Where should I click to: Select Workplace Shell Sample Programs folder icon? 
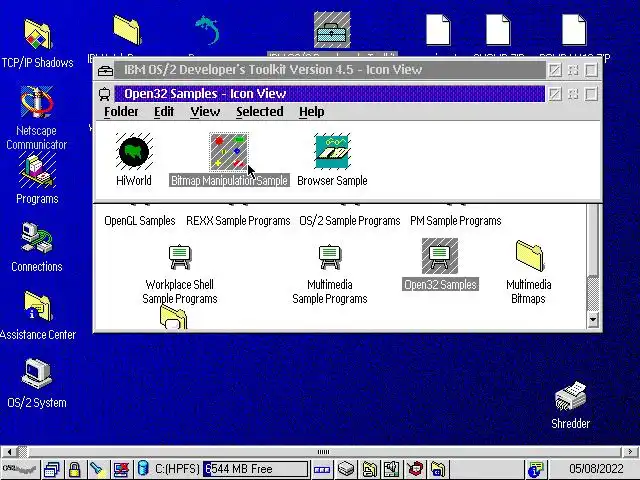(180, 257)
